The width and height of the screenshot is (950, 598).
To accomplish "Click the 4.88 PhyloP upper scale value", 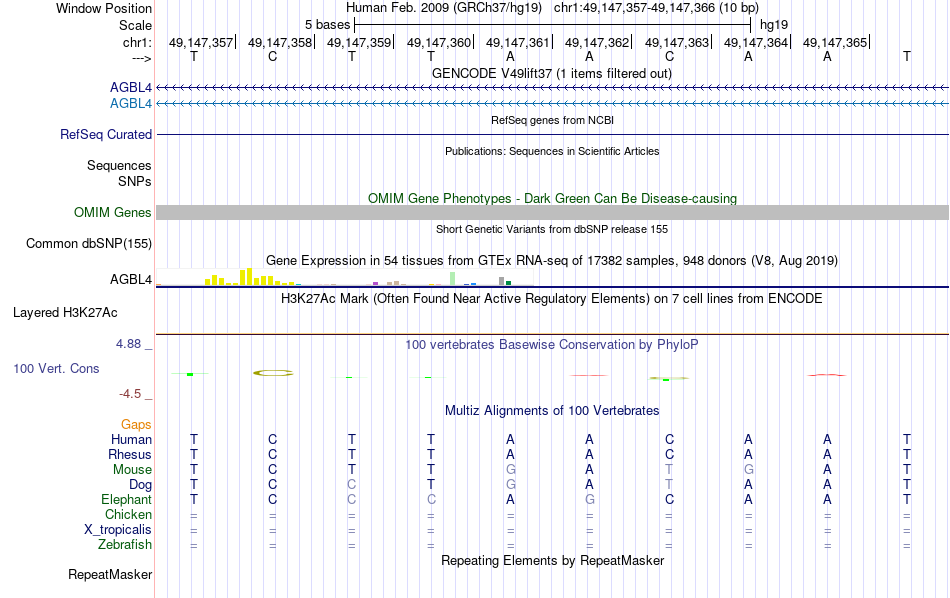I will coord(128,344).
